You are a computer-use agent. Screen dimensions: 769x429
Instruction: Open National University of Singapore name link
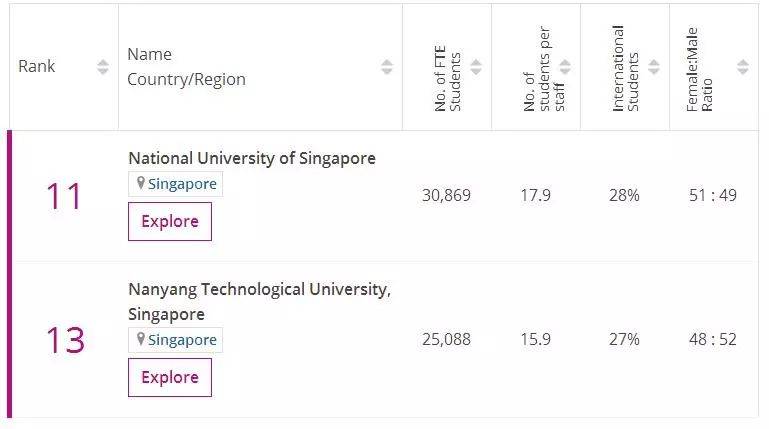252,158
